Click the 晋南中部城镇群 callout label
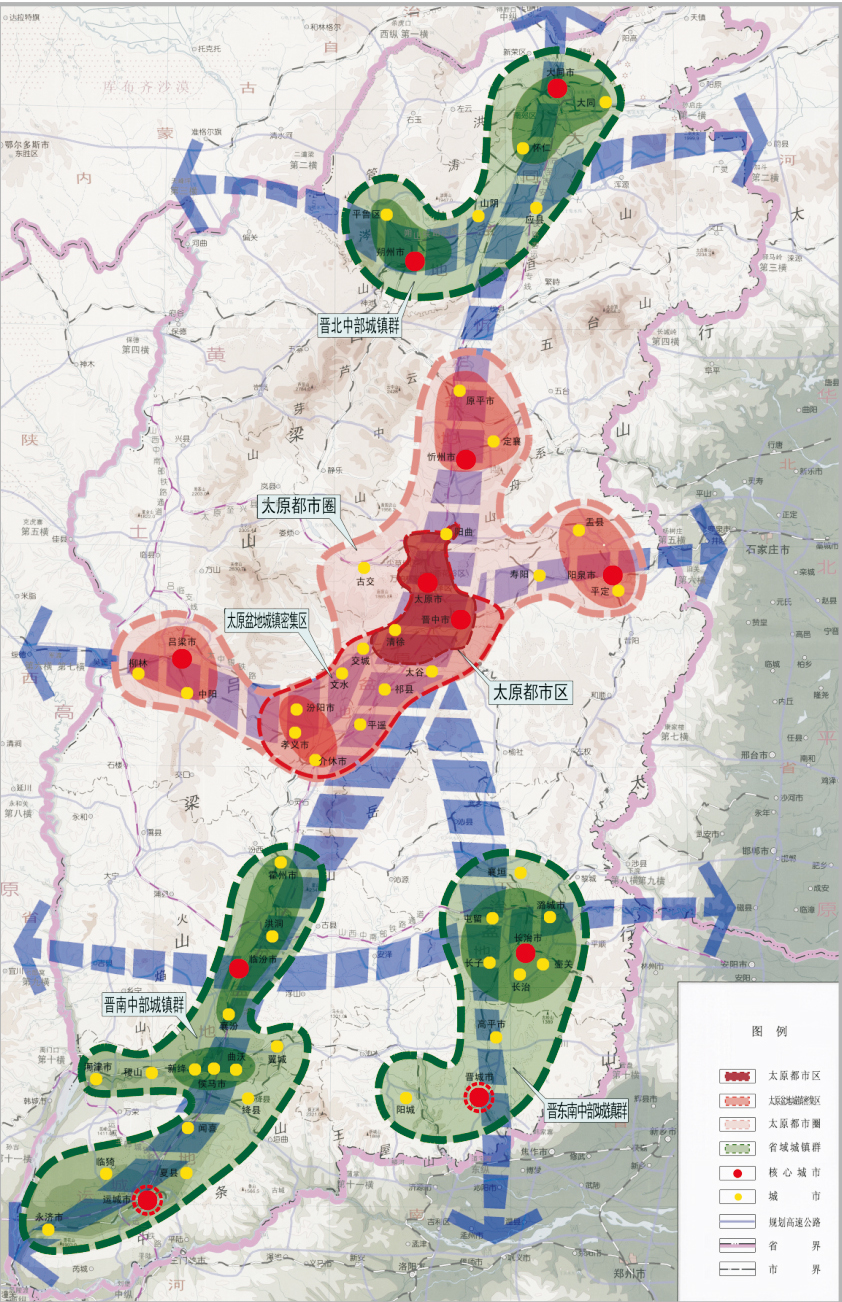842x1302 pixels. 145,1004
